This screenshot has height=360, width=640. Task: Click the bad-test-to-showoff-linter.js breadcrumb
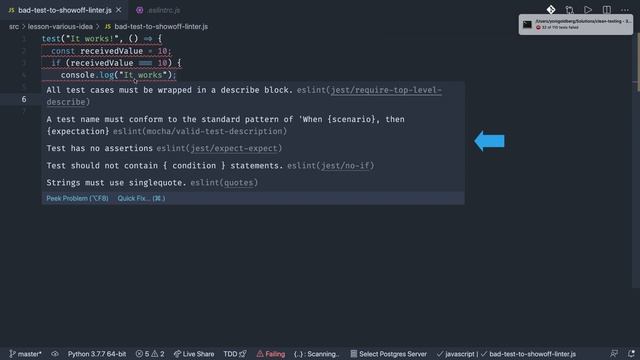161,27
